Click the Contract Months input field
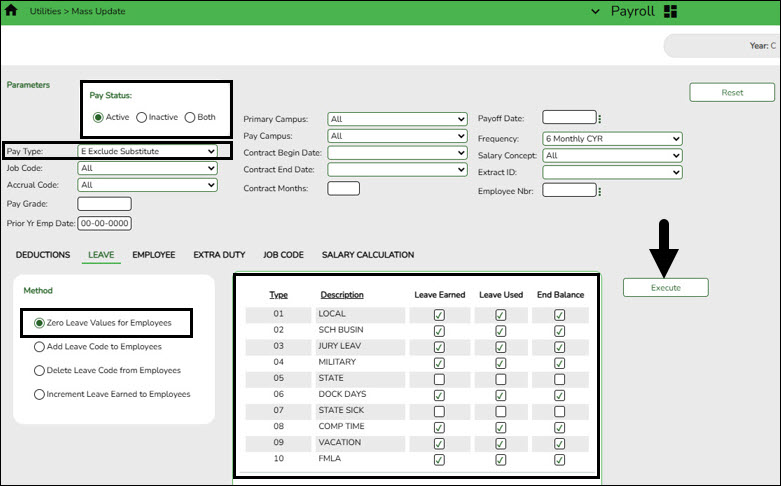 (343, 188)
